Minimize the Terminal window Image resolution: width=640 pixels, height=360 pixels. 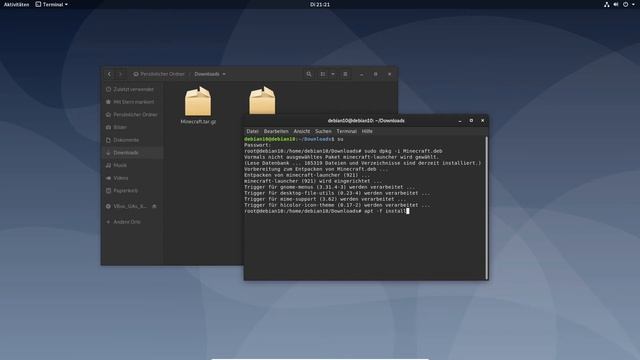tap(460, 121)
